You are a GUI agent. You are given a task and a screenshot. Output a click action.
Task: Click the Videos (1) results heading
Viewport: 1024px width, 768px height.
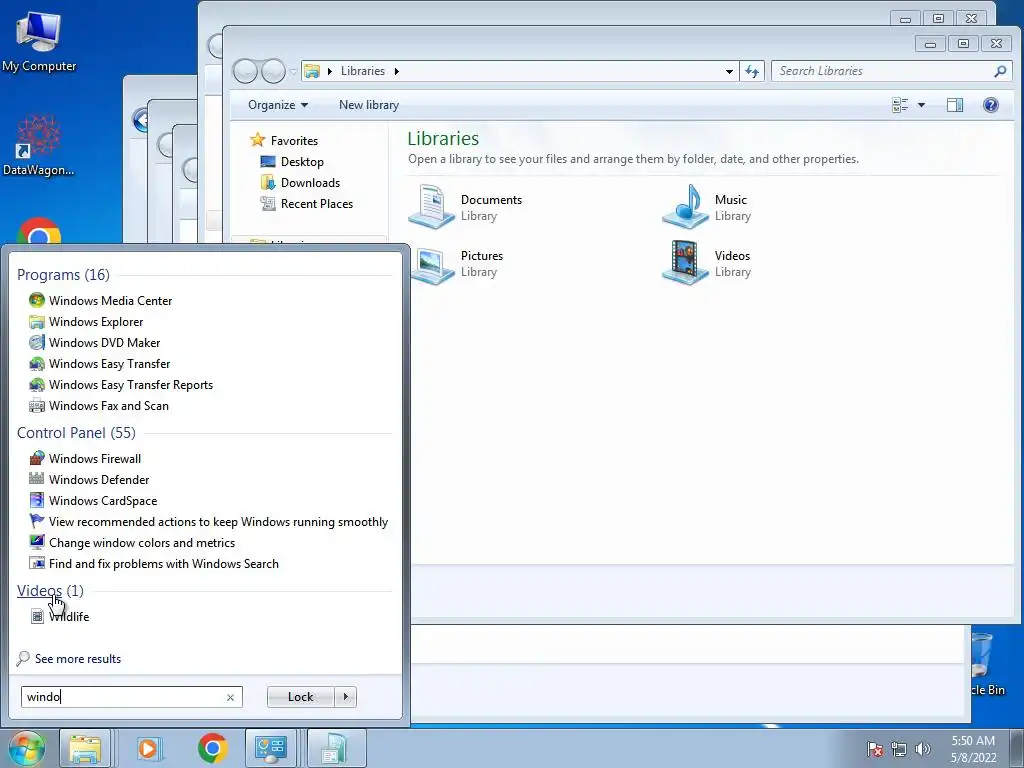50,590
